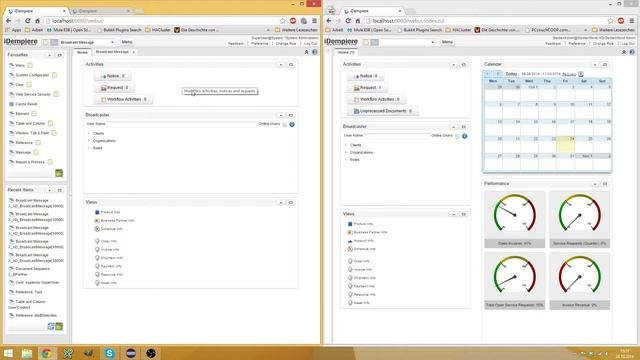Expand Roles node in left Broadcaster
The width and height of the screenshot is (640, 360).
[x=89, y=148]
